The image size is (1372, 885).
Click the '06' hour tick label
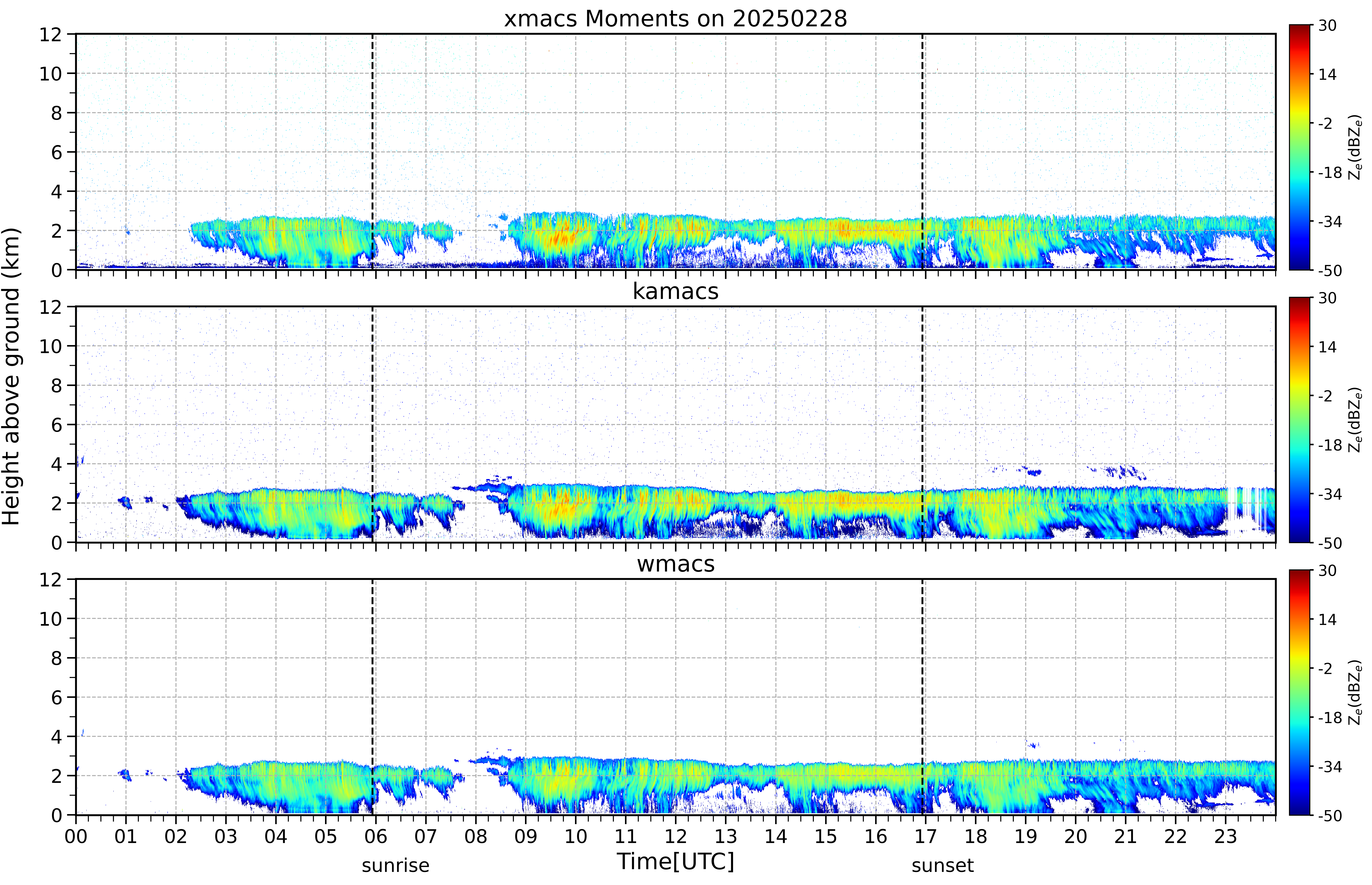point(376,837)
